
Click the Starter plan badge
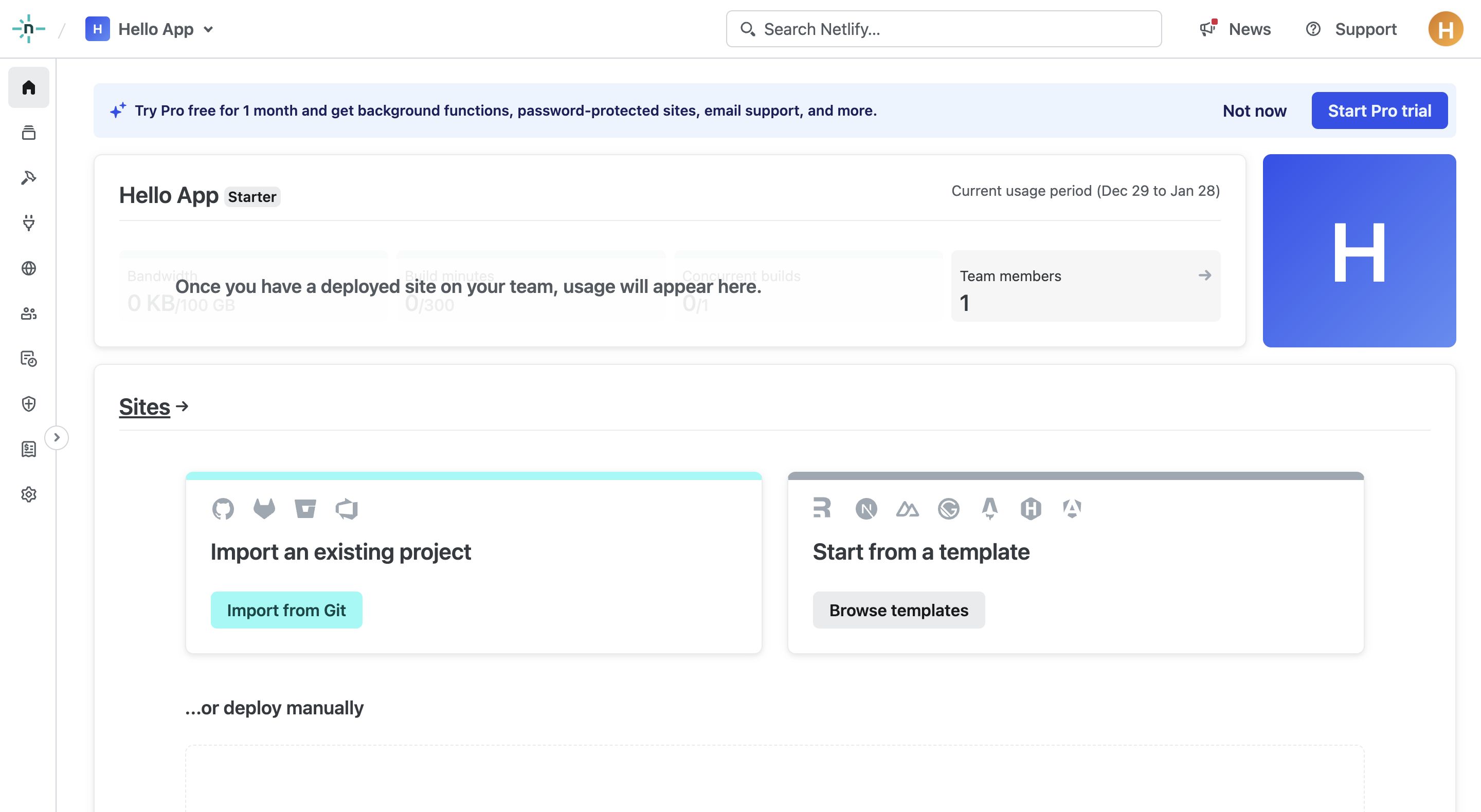click(252, 196)
